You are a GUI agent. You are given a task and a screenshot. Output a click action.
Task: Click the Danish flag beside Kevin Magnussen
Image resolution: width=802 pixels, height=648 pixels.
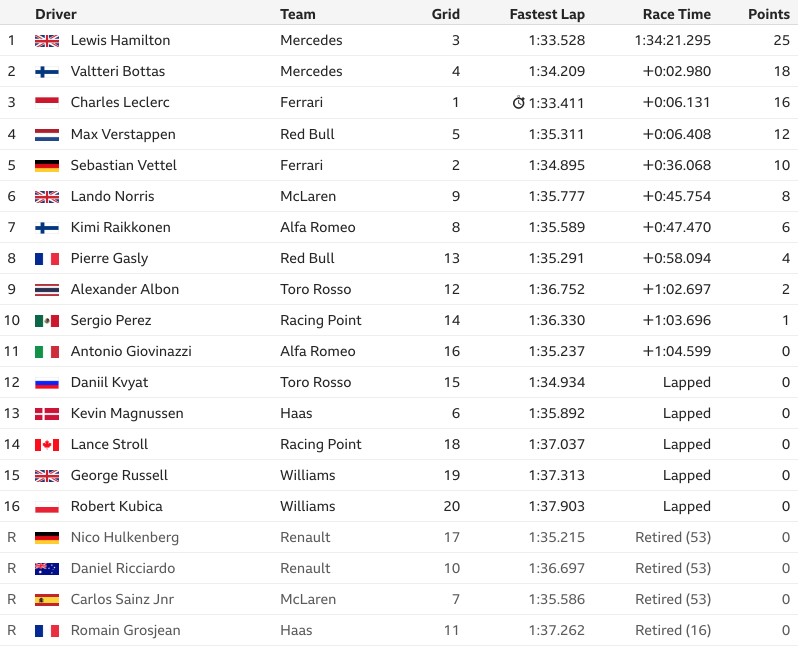pos(47,414)
